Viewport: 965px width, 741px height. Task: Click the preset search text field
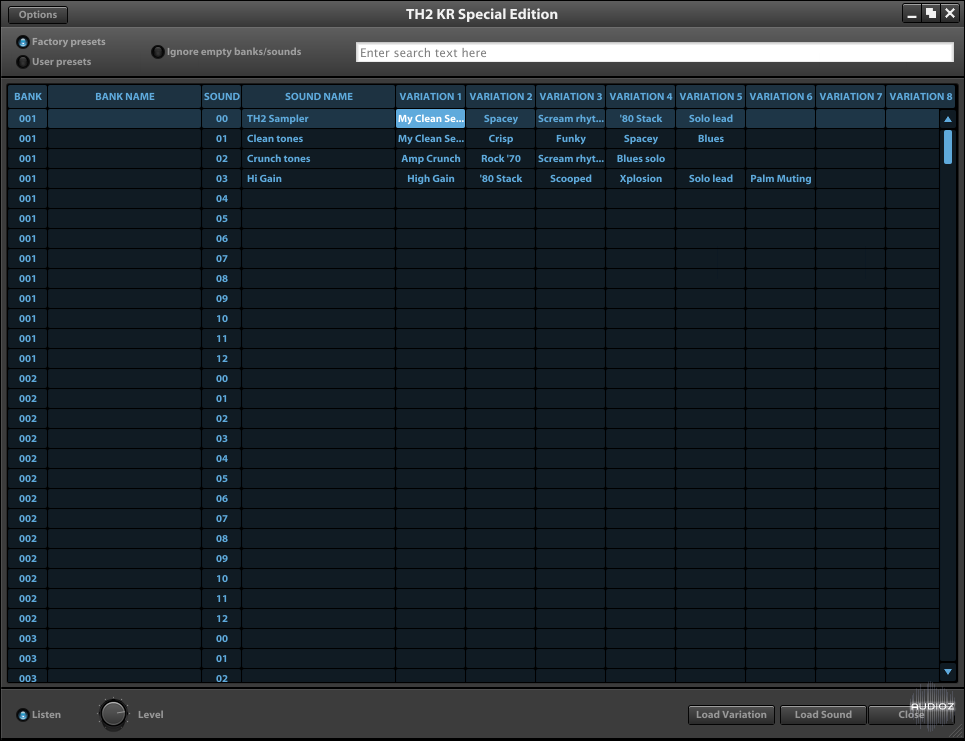pos(655,53)
